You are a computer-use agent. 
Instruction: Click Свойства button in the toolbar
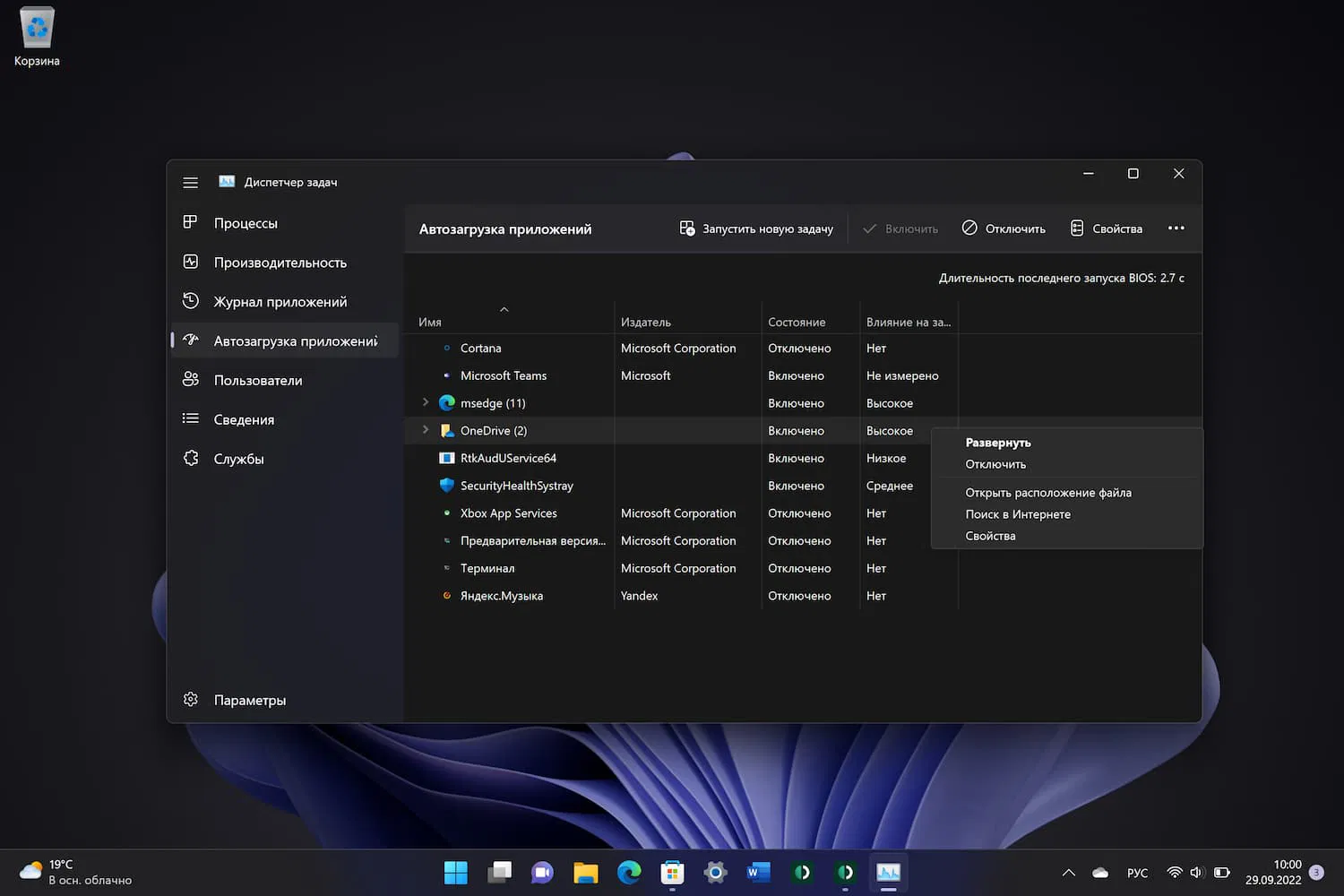click(1107, 228)
